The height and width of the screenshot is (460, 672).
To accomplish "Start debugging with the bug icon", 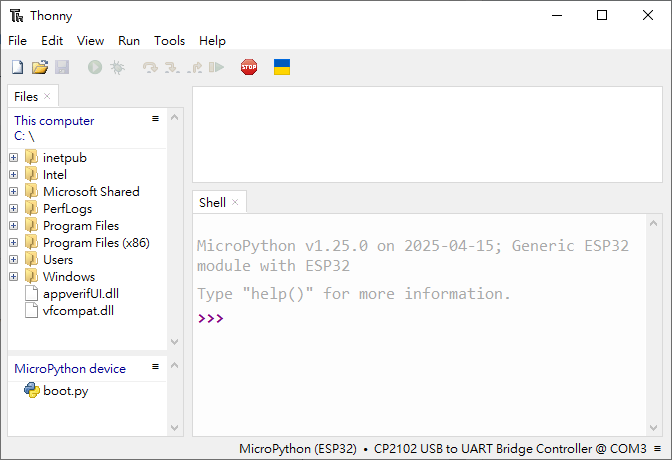I will point(117,67).
